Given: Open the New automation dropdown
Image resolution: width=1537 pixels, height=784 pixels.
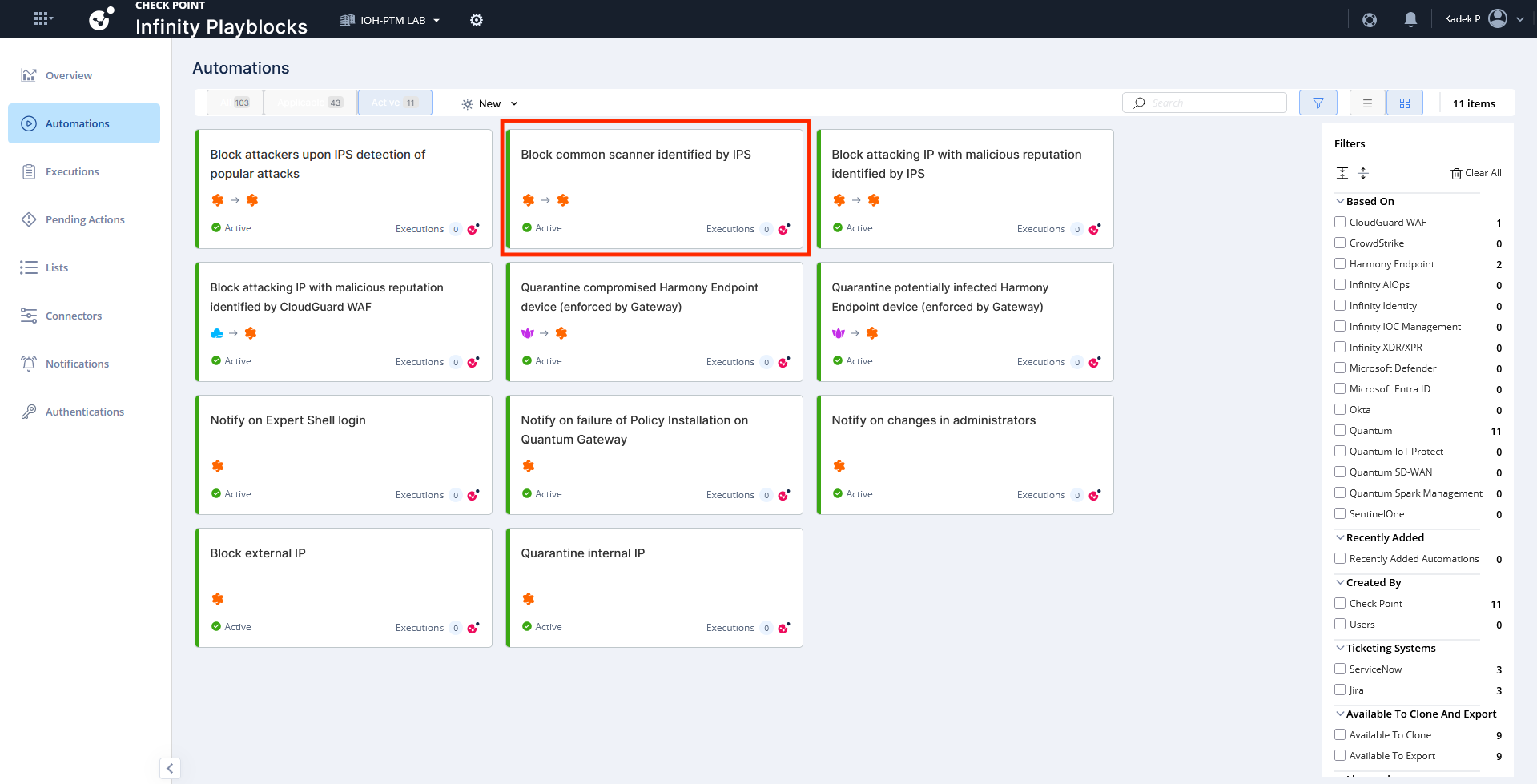Looking at the screenshot, I should (489, 103).
